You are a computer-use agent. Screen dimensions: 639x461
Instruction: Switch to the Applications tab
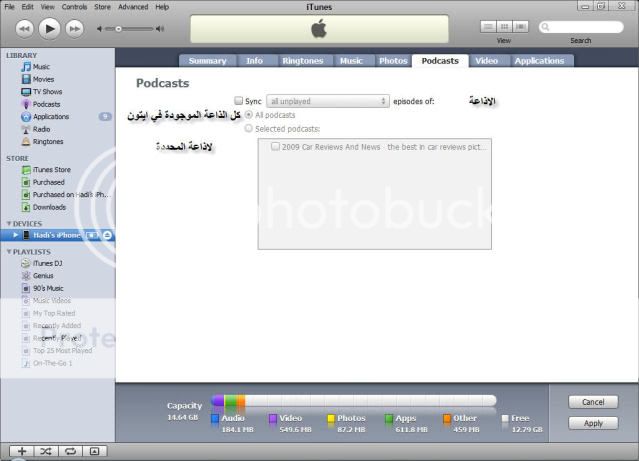tap(539, 61)
